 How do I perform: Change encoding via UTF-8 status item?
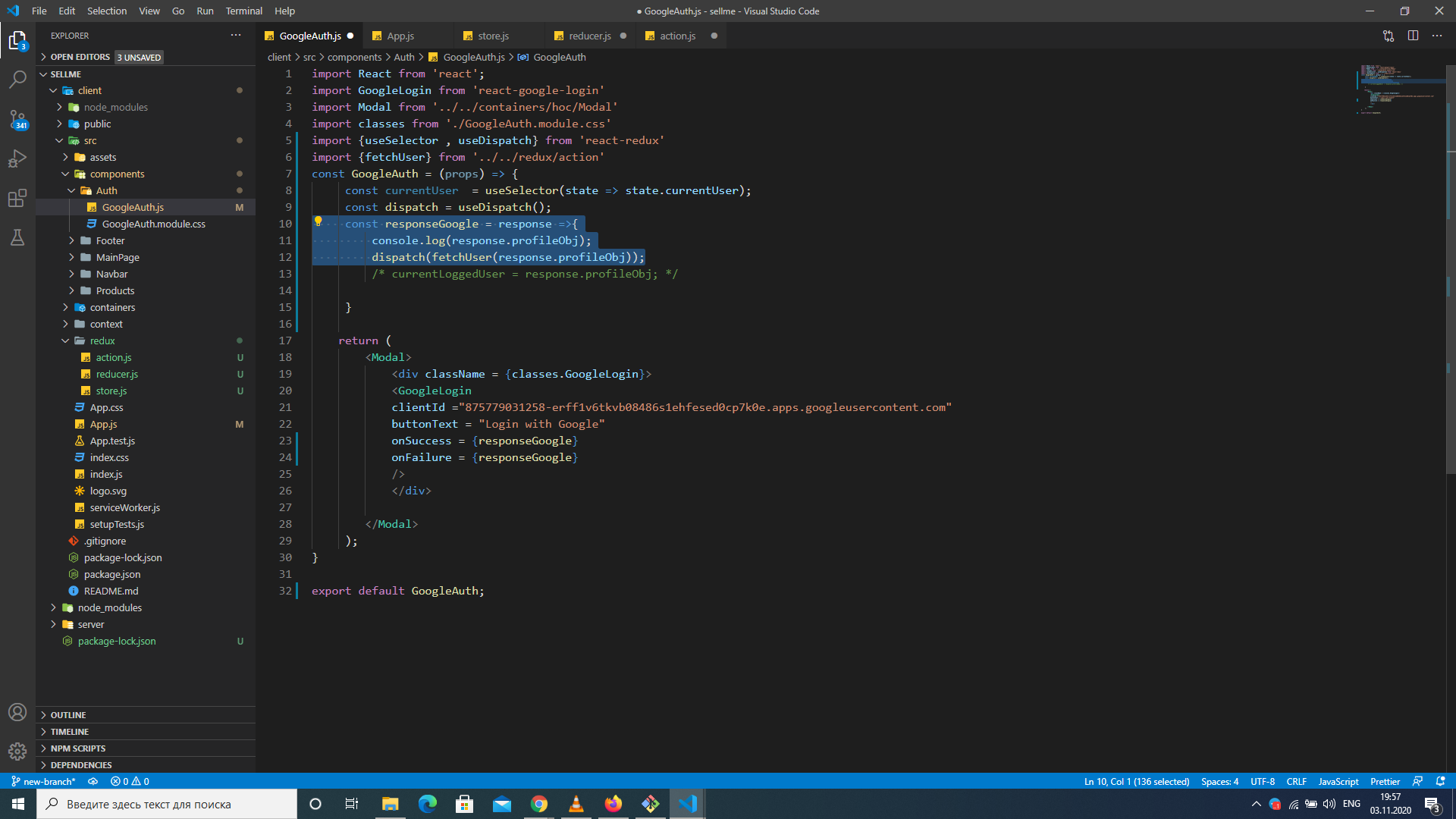click(x=1263, y=781)
